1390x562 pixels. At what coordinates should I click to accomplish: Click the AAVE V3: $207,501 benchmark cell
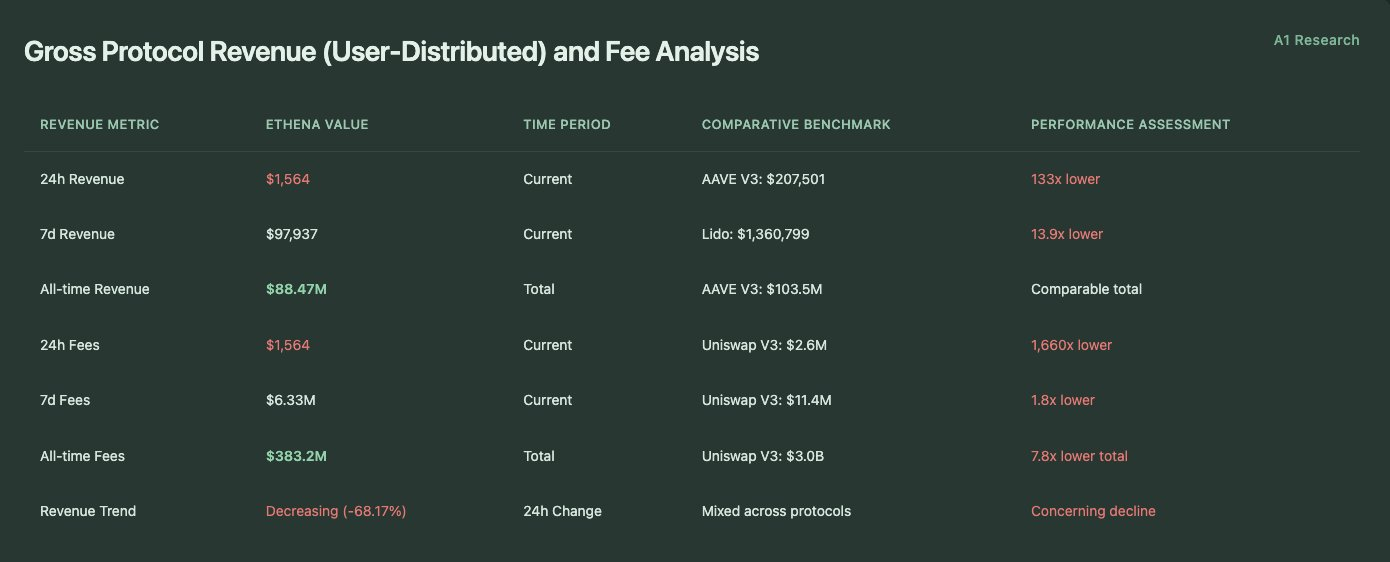[x=763, y=179]
